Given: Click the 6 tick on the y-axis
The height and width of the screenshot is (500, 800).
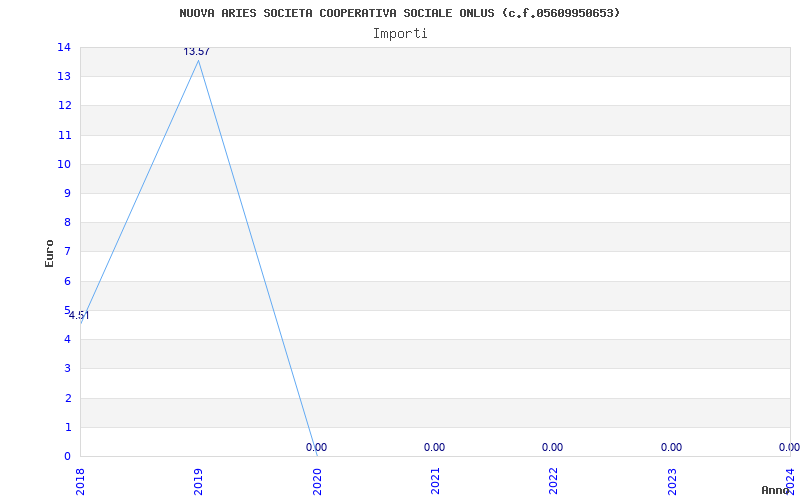Looking at the screenshot, I should pyautogui.click(x=67, y=281).
